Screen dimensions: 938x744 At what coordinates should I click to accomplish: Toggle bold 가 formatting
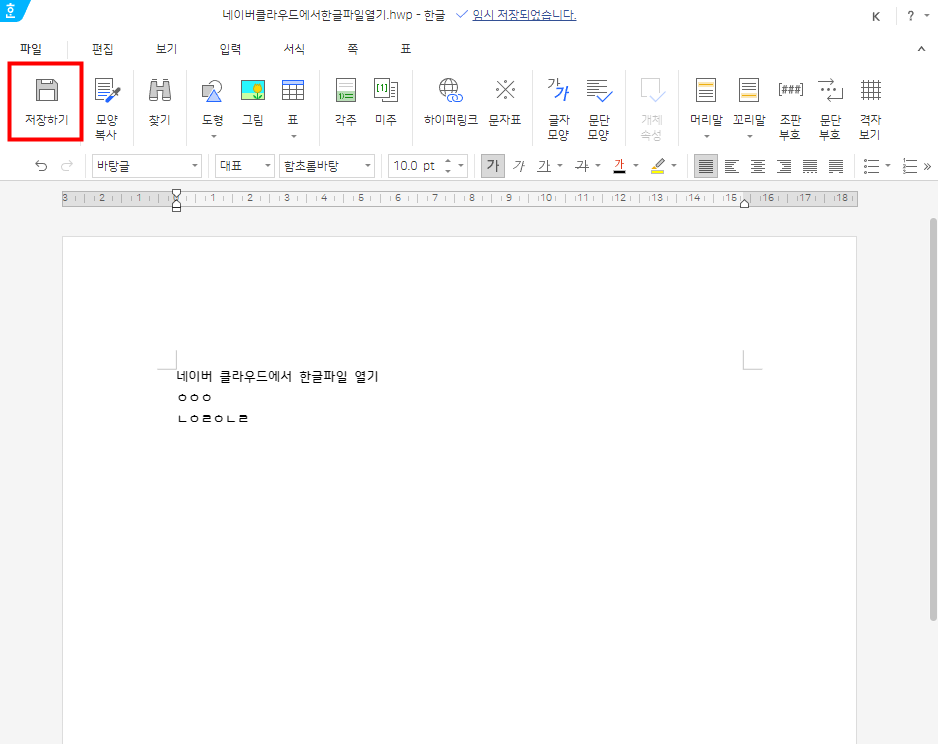coord(493,166)
